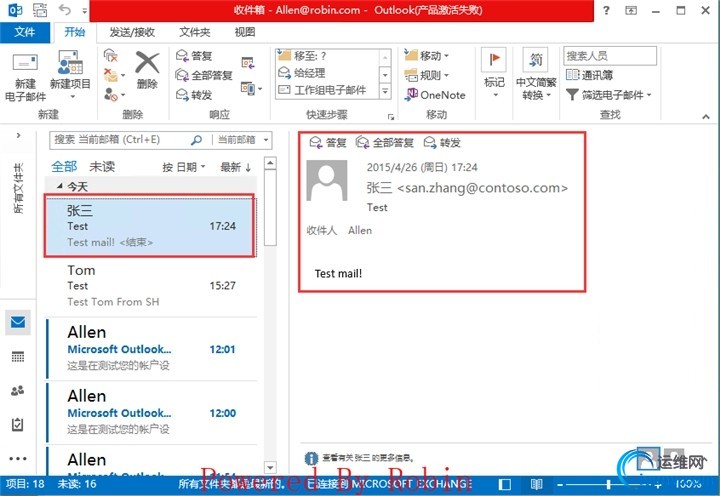Viewport: 720px width, 496px height.
Task: Click Reply All (全部答复) in the ribbon
Action: pos(204,75)
